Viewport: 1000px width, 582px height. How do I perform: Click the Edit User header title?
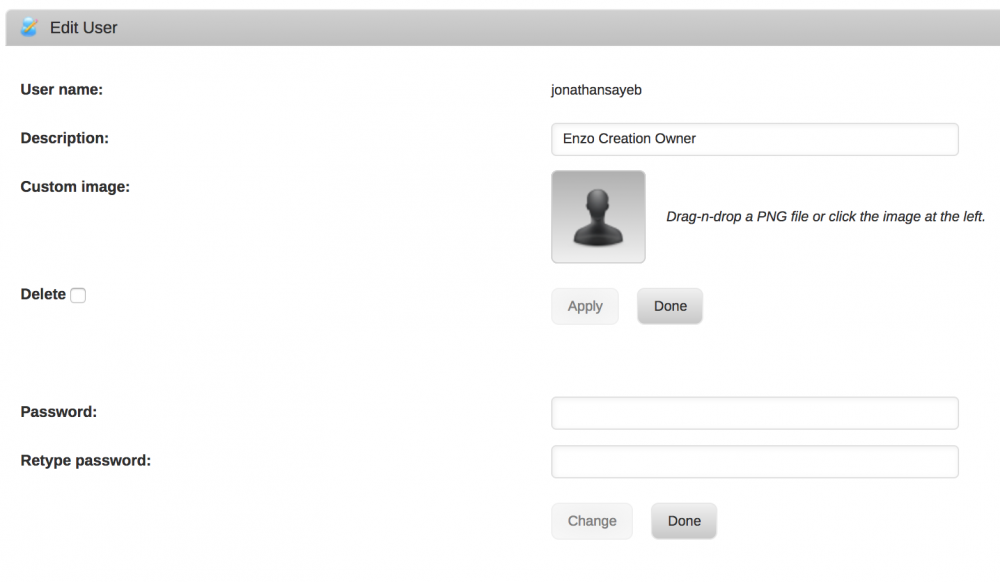click(84, 27)
